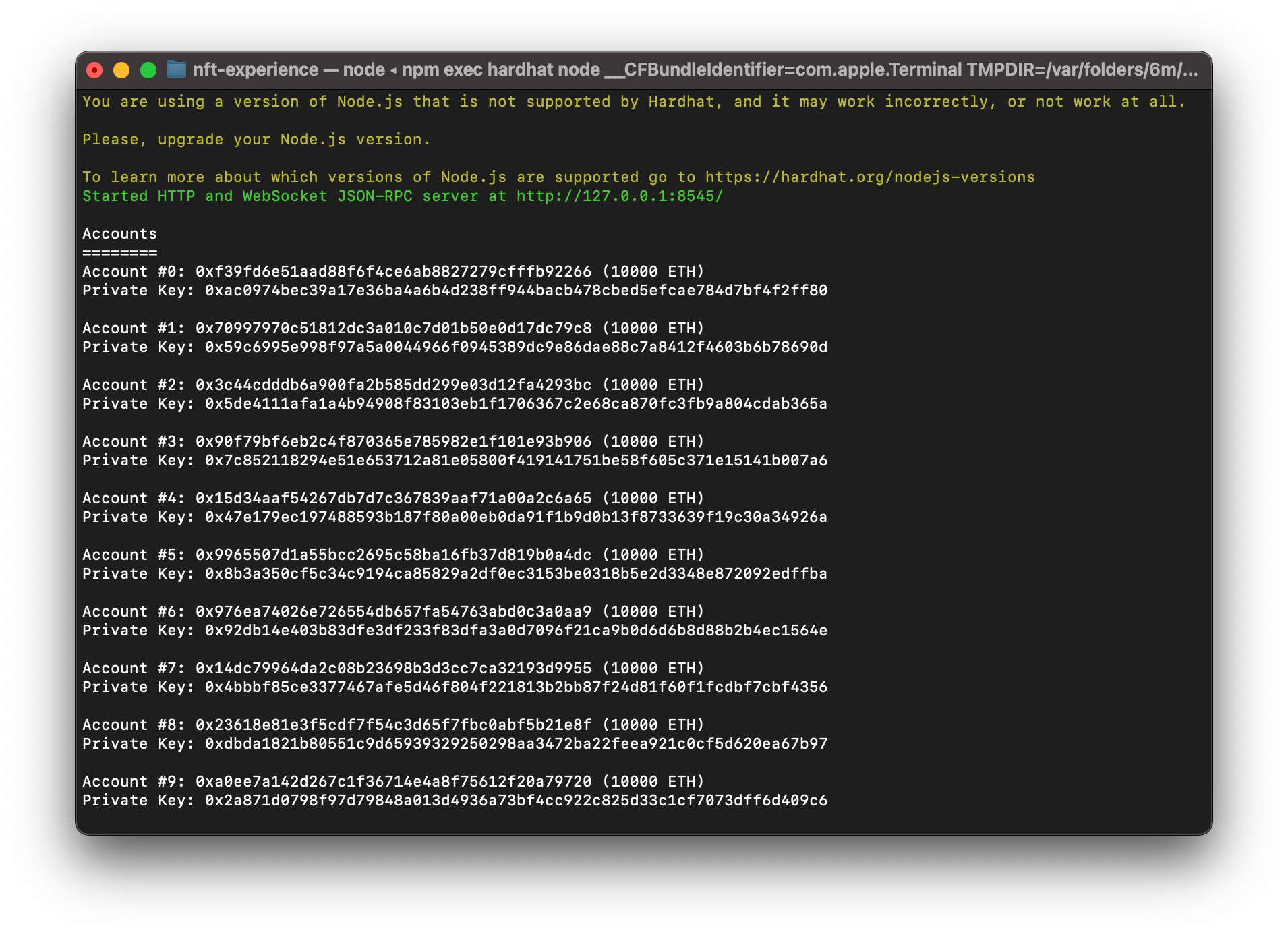
Task: Click Account #6 address 0x976ea740...0aa9
Action: [x=393, y=612]
